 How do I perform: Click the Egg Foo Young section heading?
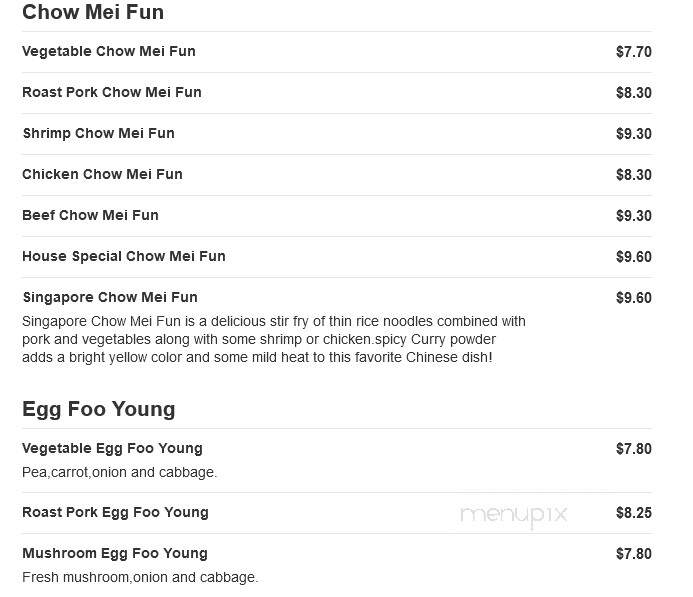(x=99, y=410)
